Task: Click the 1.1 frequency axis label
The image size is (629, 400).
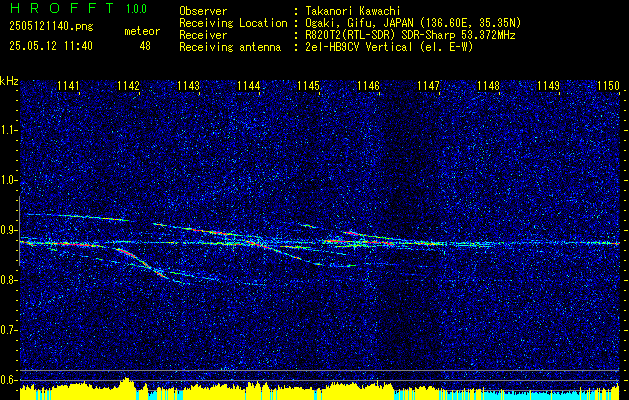Action: click(x=9, y=130)
